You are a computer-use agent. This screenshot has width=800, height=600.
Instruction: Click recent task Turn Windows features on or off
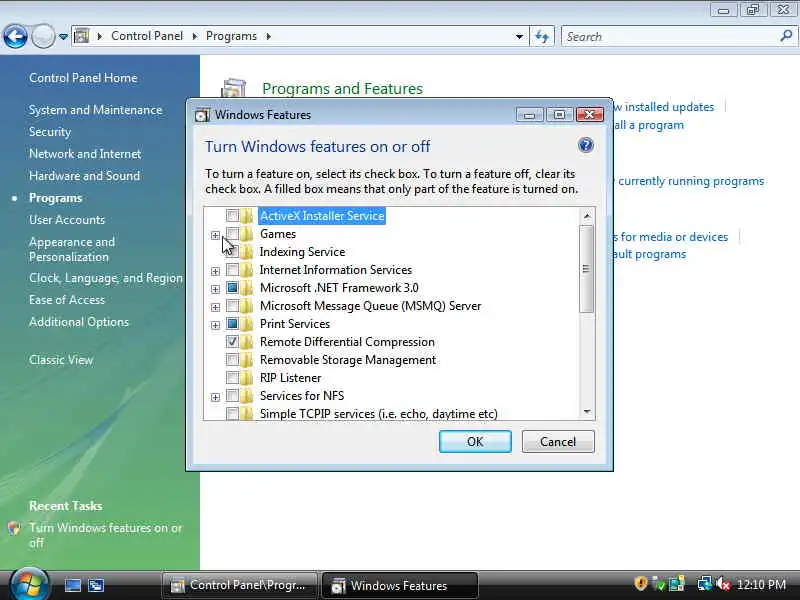pyautogui.click(x=105, y=535)
